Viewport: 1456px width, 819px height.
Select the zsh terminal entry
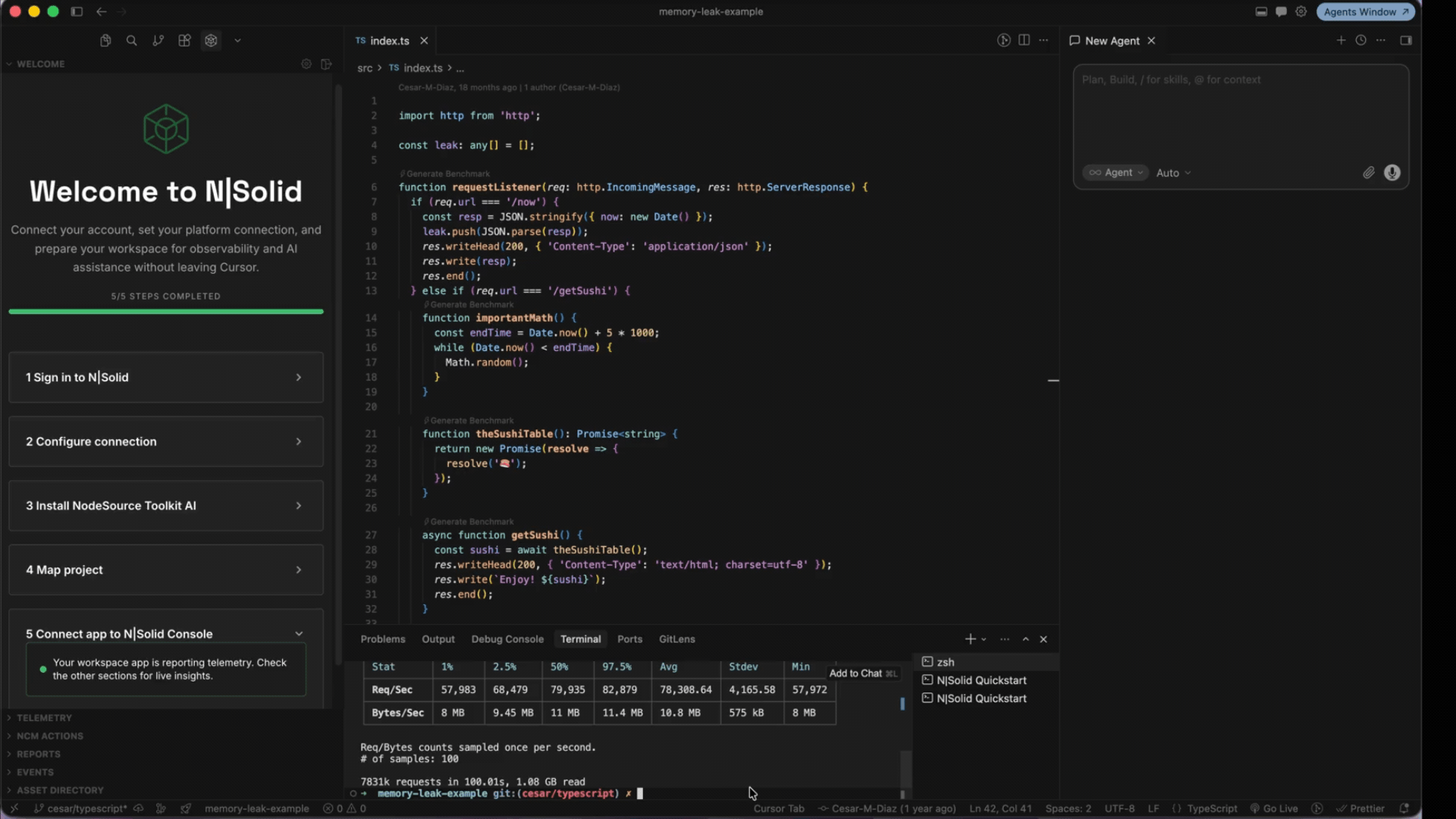click(x=986, y=662)
